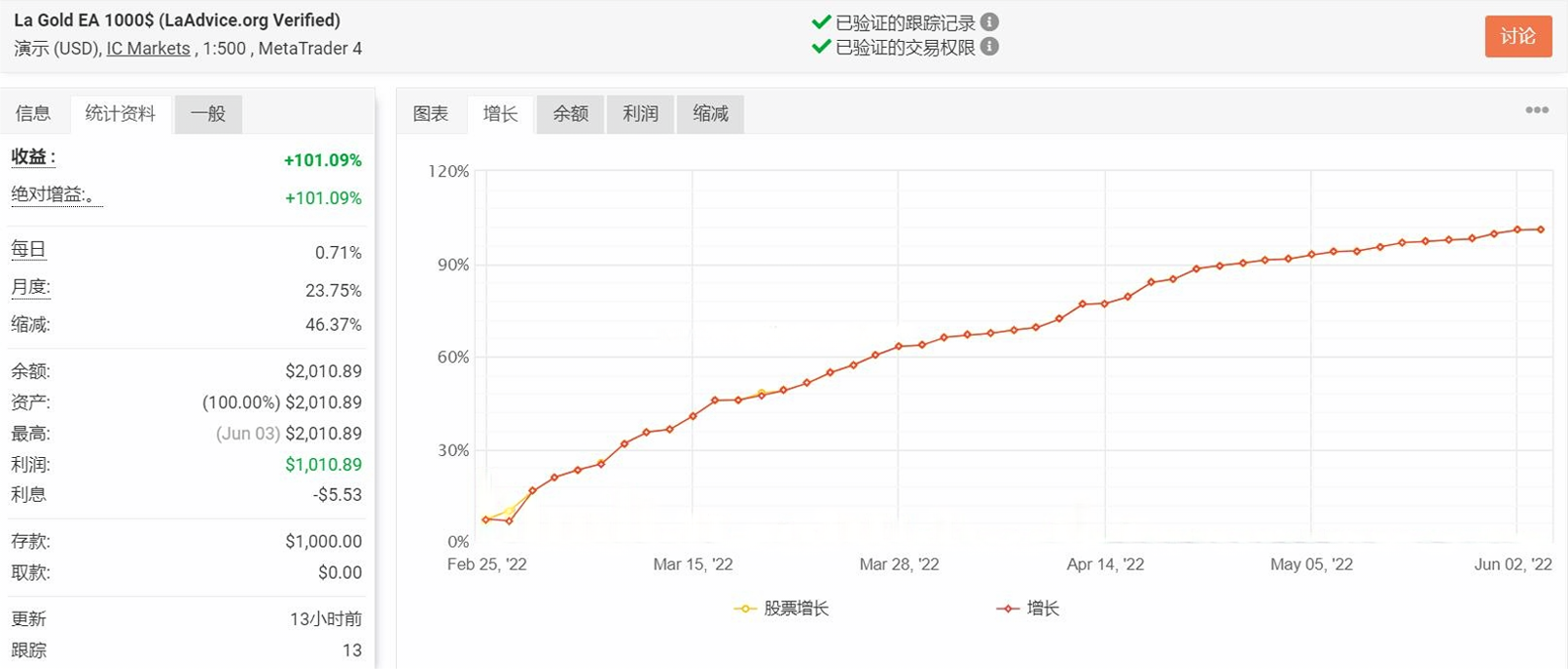Image resolution: width=1568 pixels, height=669 pixels.
Task: Switch chart to 图表 tab
Action: 431,114
